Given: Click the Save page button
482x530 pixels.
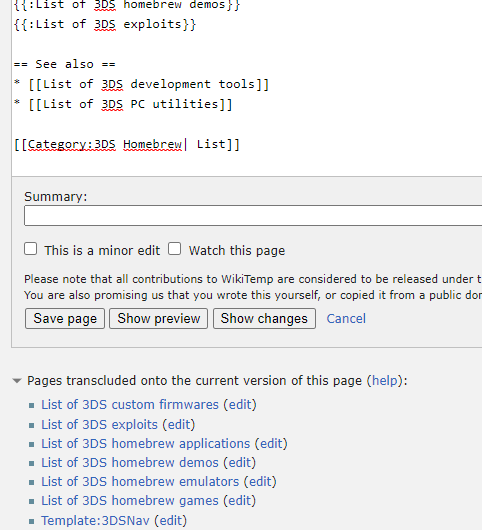Looking at the screenshot, I should pos(65,318).
